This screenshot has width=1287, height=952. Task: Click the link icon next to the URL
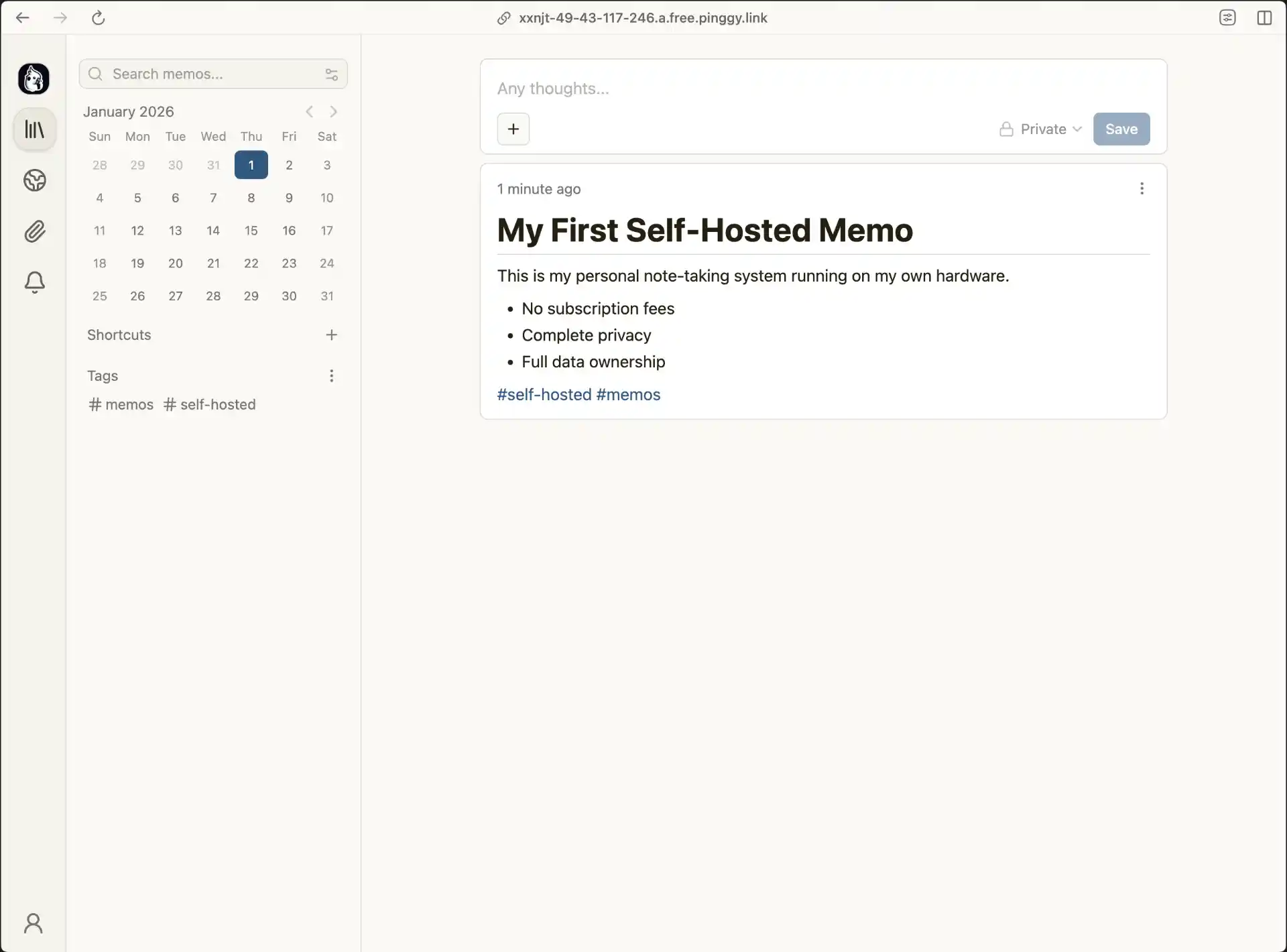pos(503,18)
